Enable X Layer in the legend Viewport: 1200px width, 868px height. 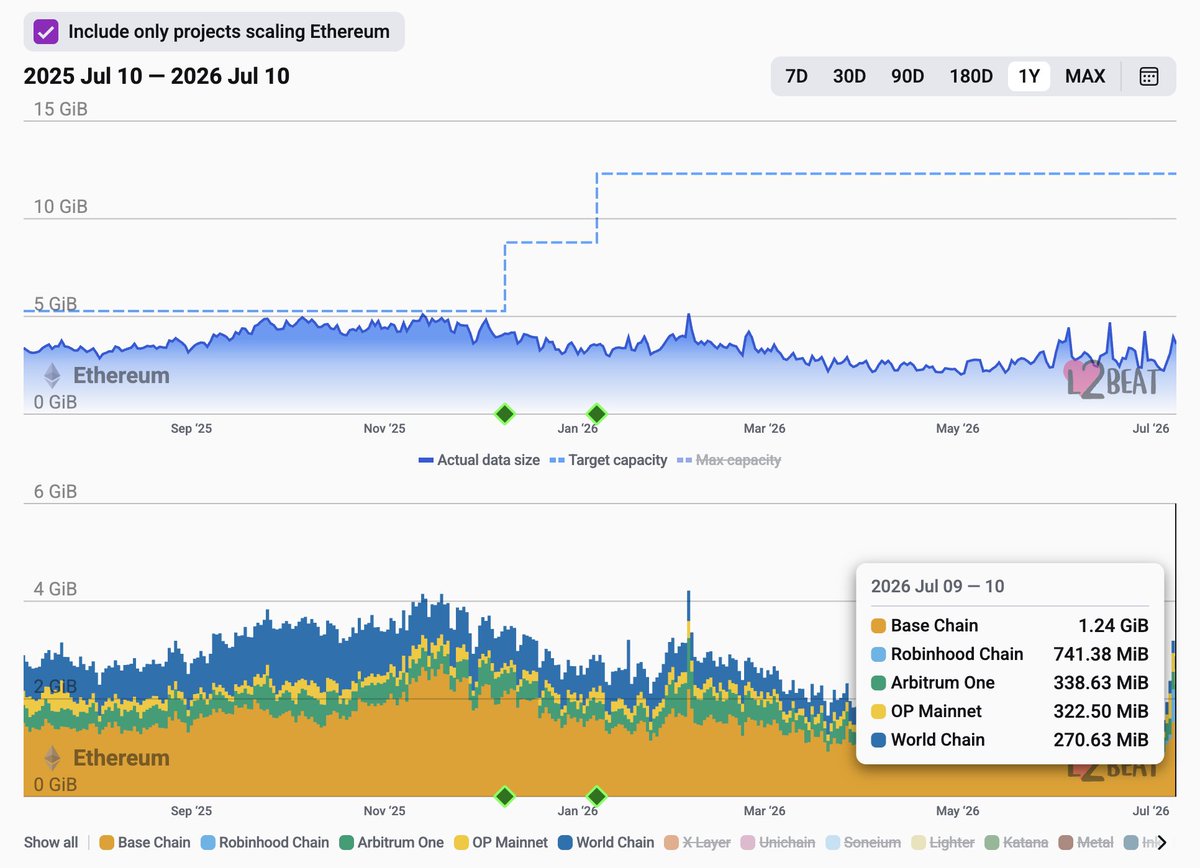pos(696,842)
